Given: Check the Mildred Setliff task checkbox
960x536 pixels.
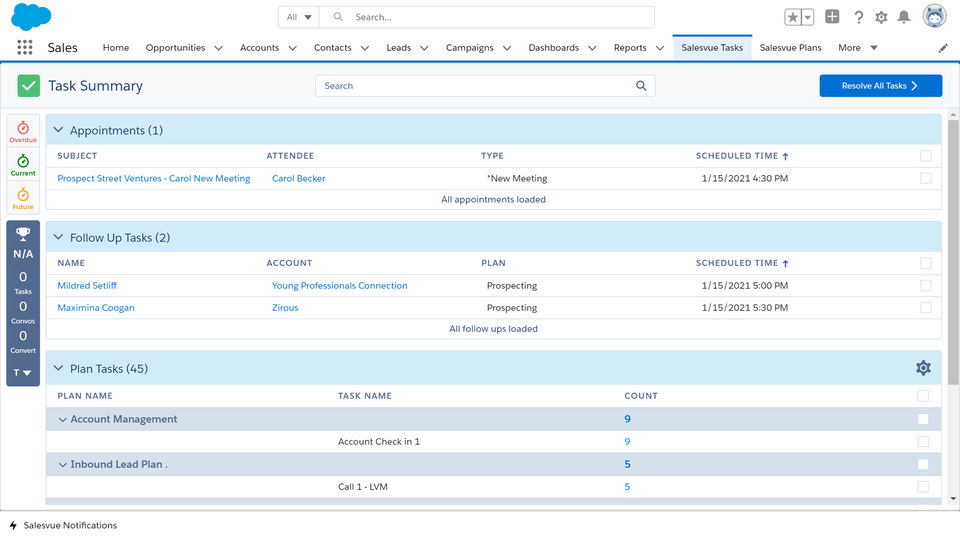Looking at the screenshot, I should (925, 285).
